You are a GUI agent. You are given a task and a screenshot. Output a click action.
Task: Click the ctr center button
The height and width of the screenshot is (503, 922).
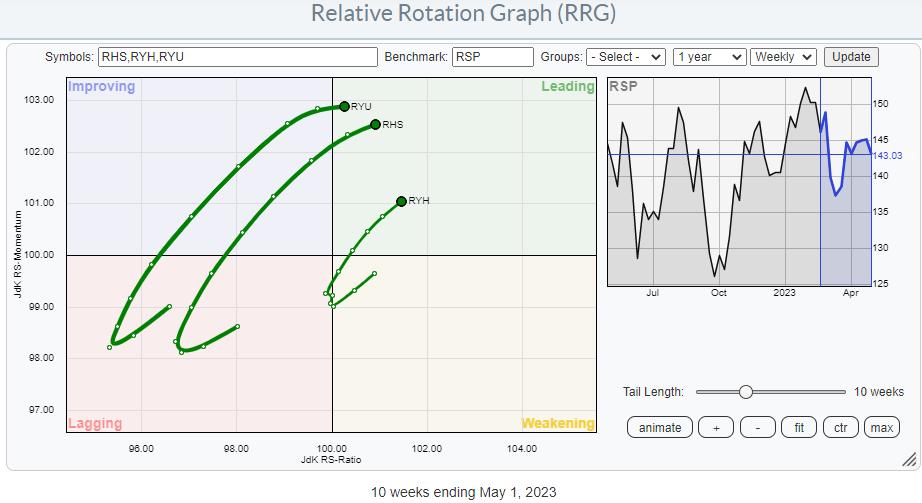(x=840, y=427)
